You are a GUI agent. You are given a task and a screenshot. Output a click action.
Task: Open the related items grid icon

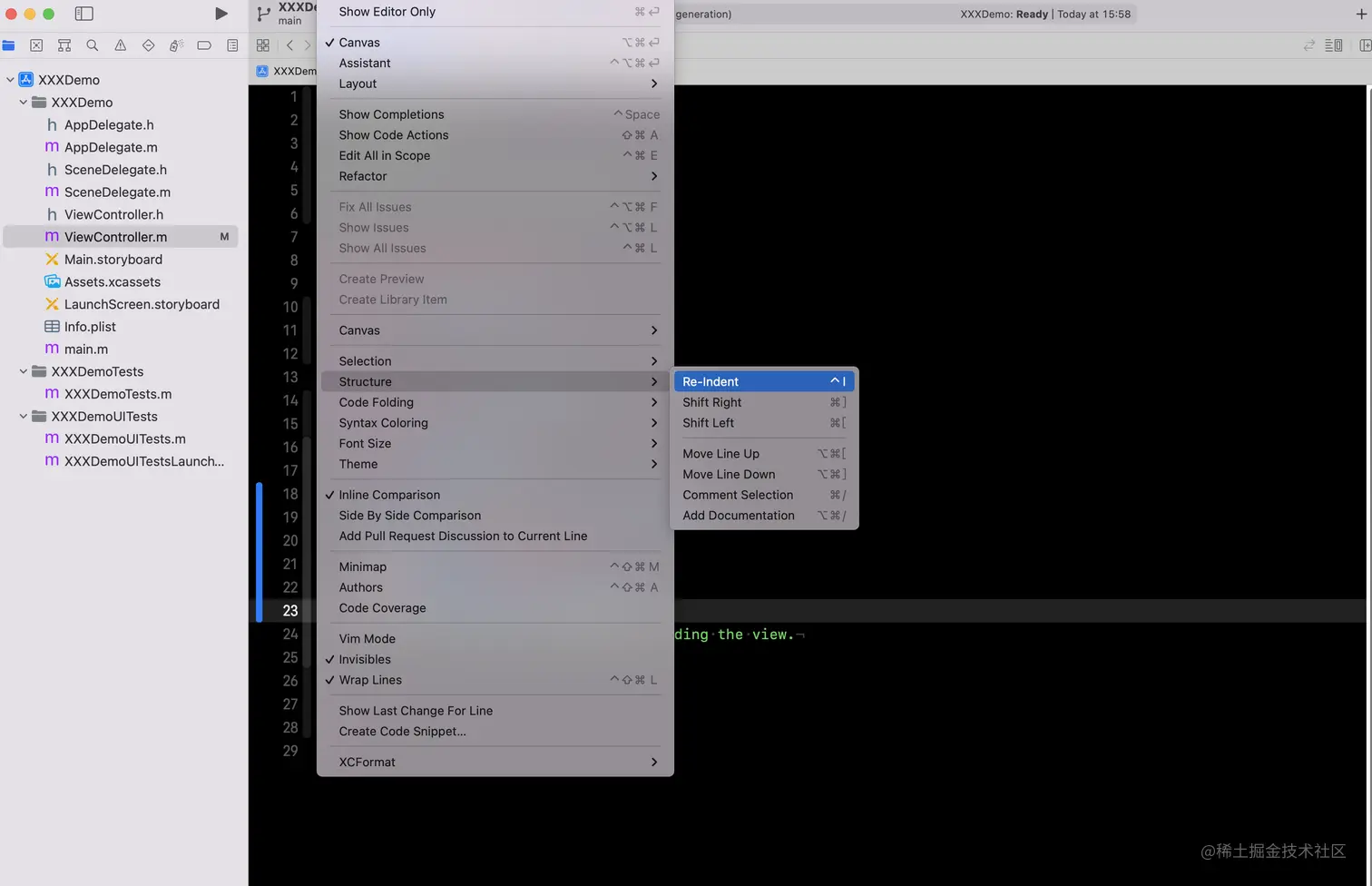point(263,45)
